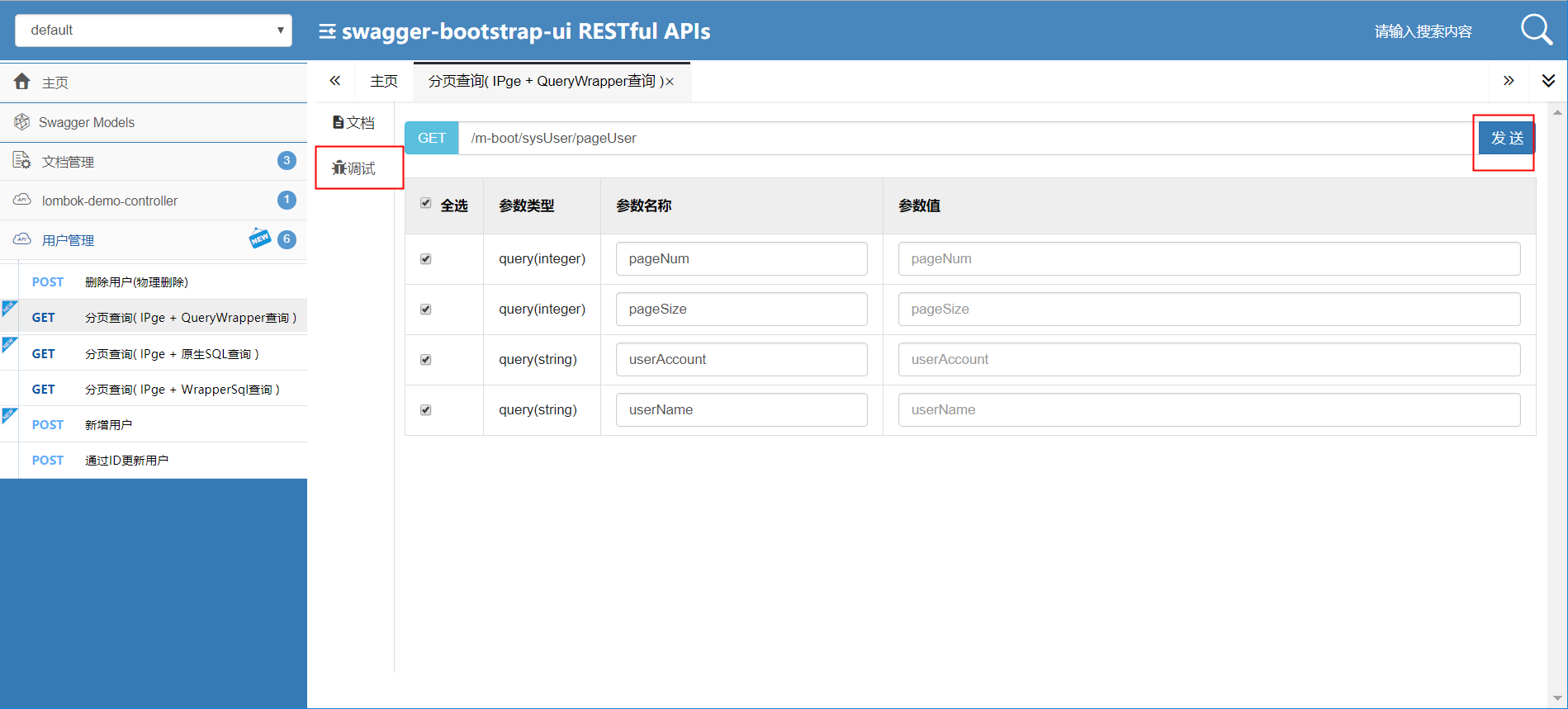Screen dimensions: 1568x709
Task: Click the query(string) type in userName row
Action: 538,410
